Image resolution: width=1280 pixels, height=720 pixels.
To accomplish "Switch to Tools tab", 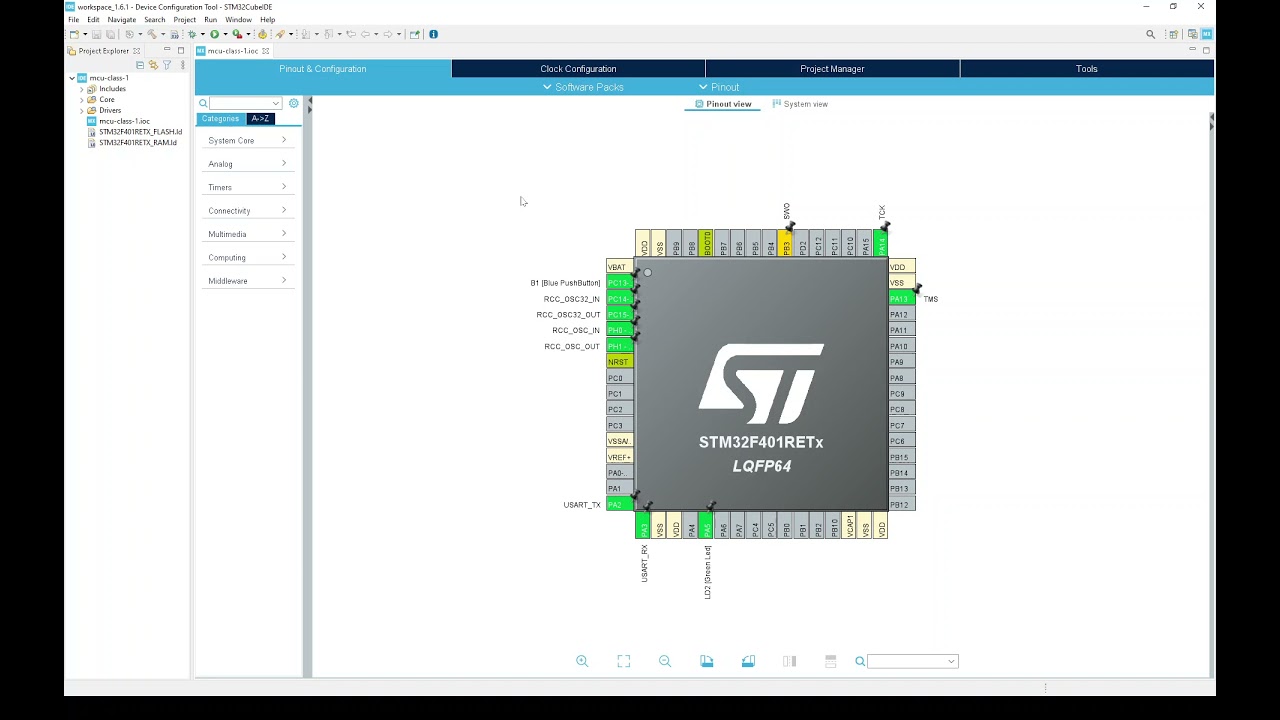I will pos(1087,69).
